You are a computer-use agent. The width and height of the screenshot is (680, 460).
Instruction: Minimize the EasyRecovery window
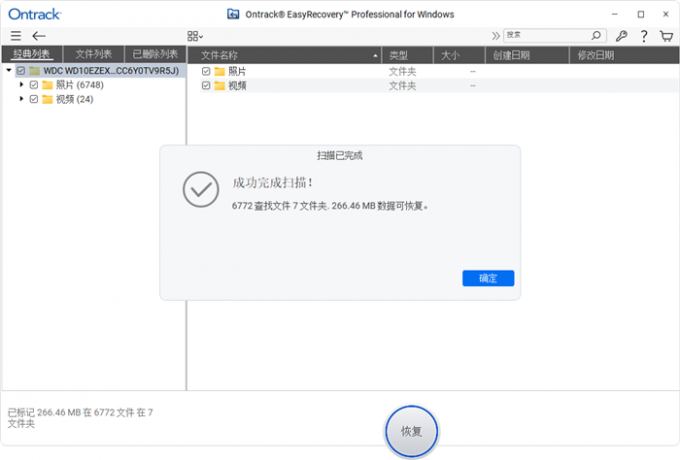click(x=615, y=14)
